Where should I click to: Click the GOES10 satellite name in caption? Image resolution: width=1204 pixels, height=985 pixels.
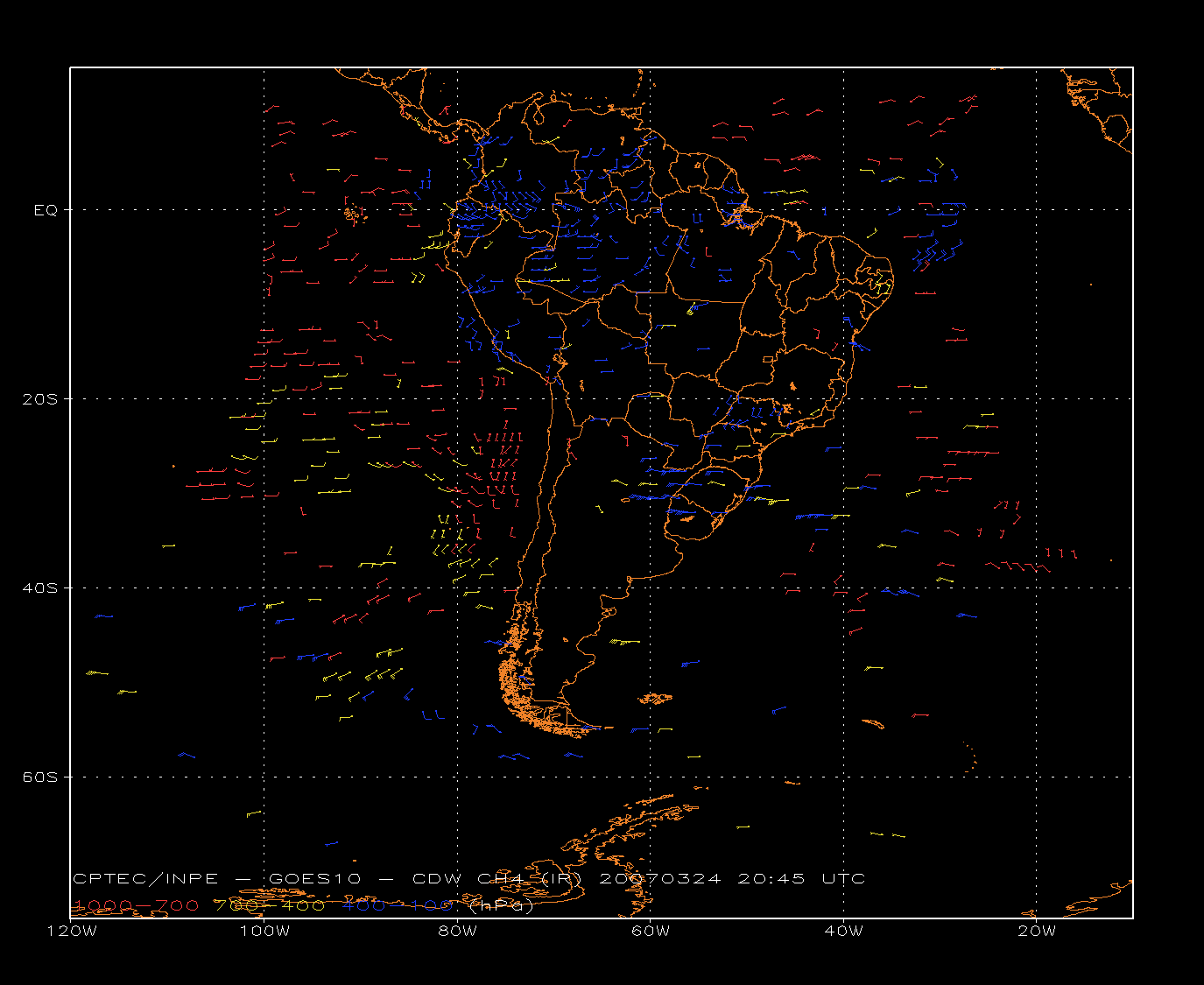click(315, 878)
